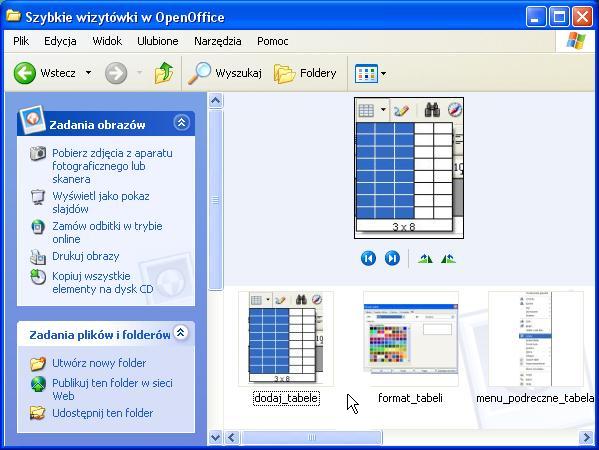Image resolution: width=599 pixels, height=450 pixels.
Task: Click Pobierz zdjęcia z aparatu fotograficznego link
Action: [112, 166]
